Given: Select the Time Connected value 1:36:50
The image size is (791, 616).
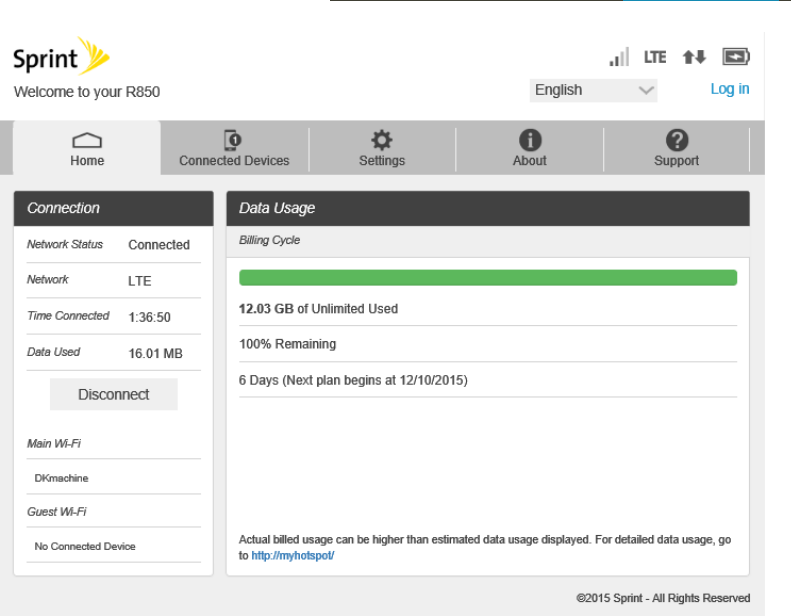Looking at the screenshot, I should tap(149, 317).
